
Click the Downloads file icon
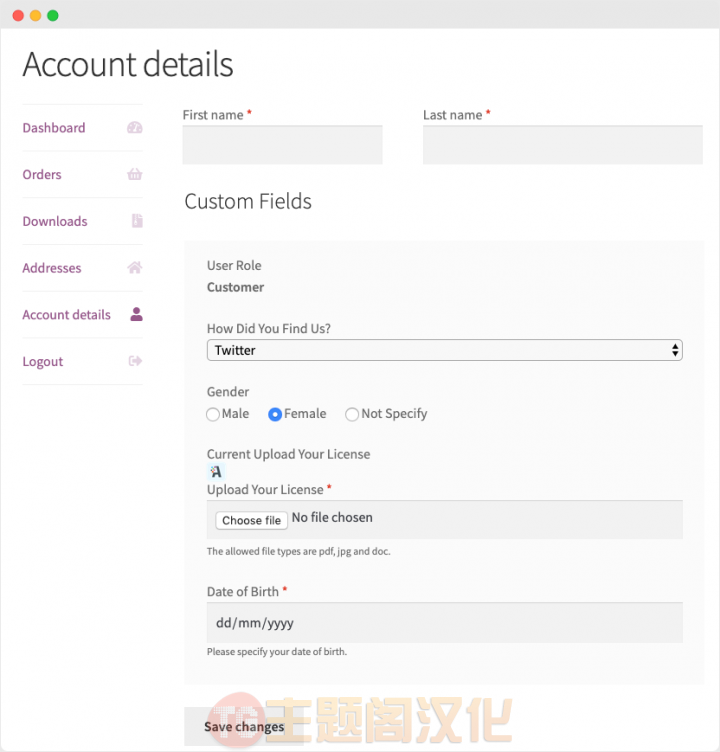[x=137, y=221]
